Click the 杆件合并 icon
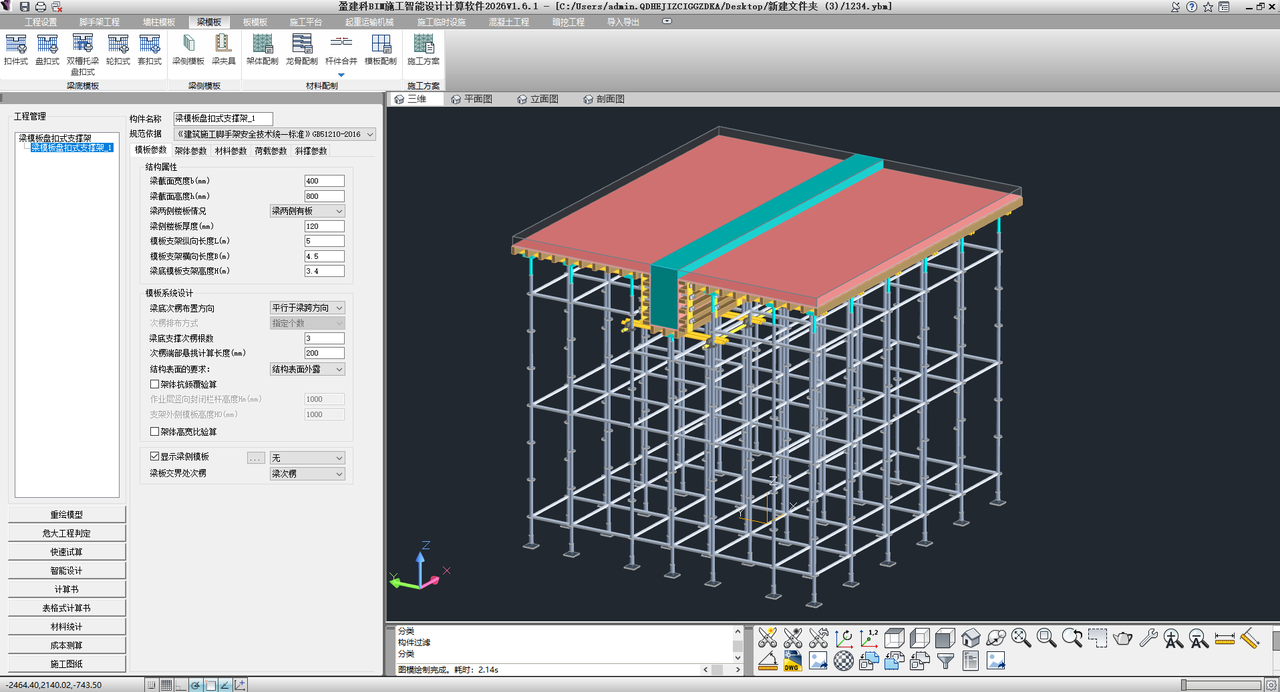This screenshot has height=692, width=1280. (341, 50)
